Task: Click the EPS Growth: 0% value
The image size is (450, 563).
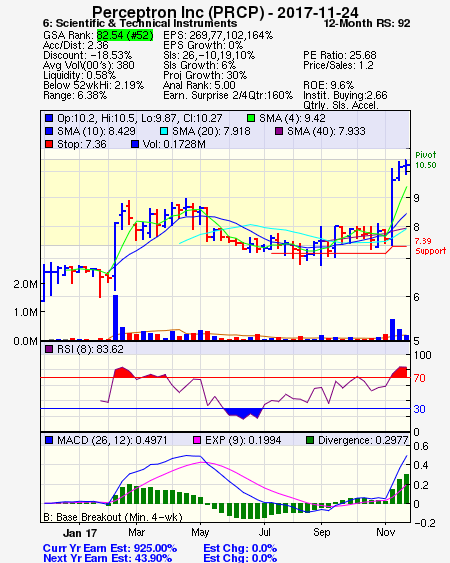Action: (203, 45)
